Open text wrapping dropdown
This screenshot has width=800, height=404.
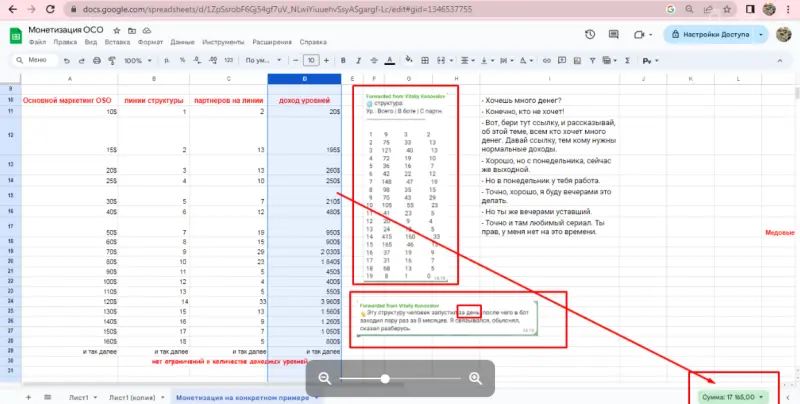pyautogui.click(x=506, y=60)
